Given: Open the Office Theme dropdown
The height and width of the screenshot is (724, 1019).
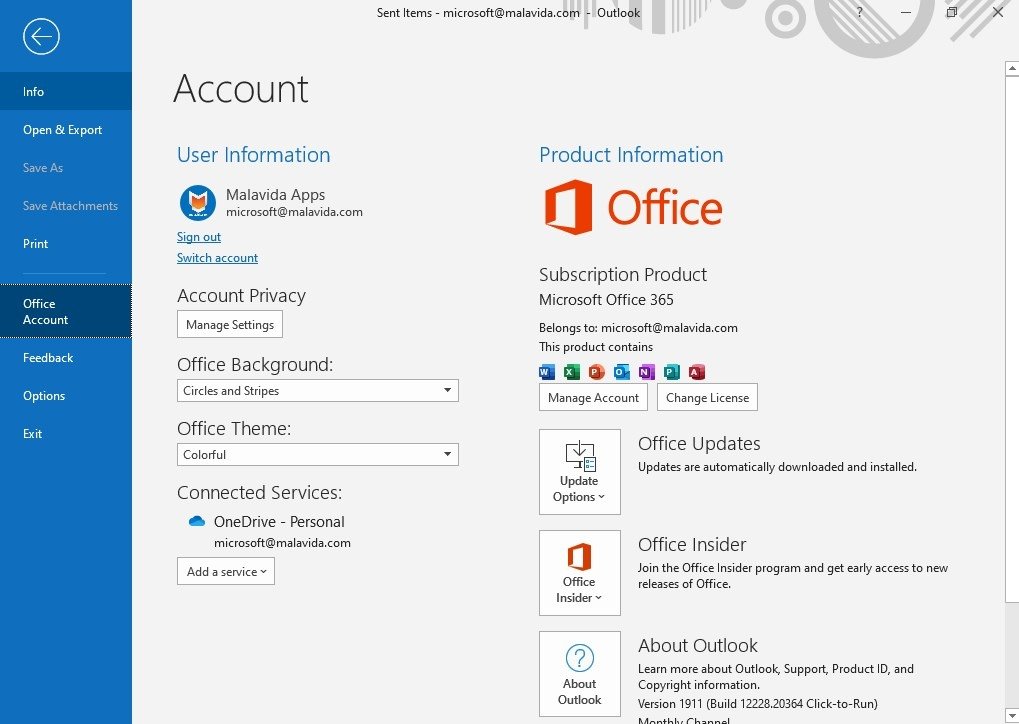Looking at the screenshot, I should pos(318,454).
